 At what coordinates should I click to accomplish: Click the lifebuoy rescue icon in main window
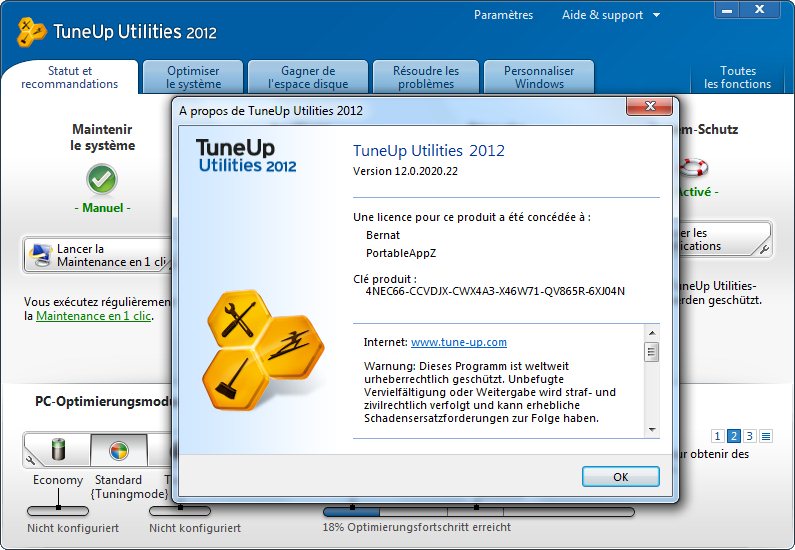click(693, 167)
